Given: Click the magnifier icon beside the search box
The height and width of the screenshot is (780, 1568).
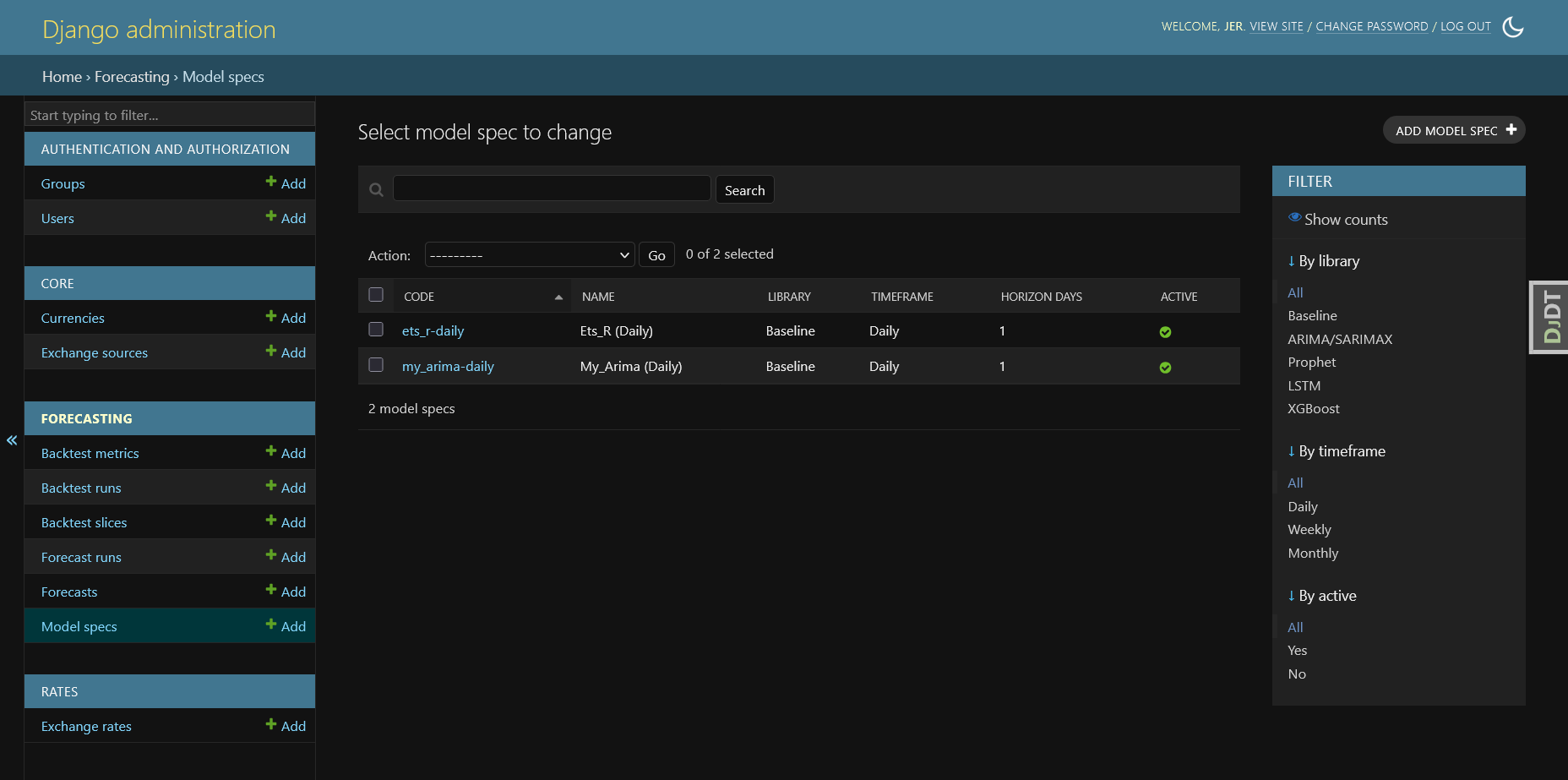Looking at the screenshot, I should coord(375,188).
